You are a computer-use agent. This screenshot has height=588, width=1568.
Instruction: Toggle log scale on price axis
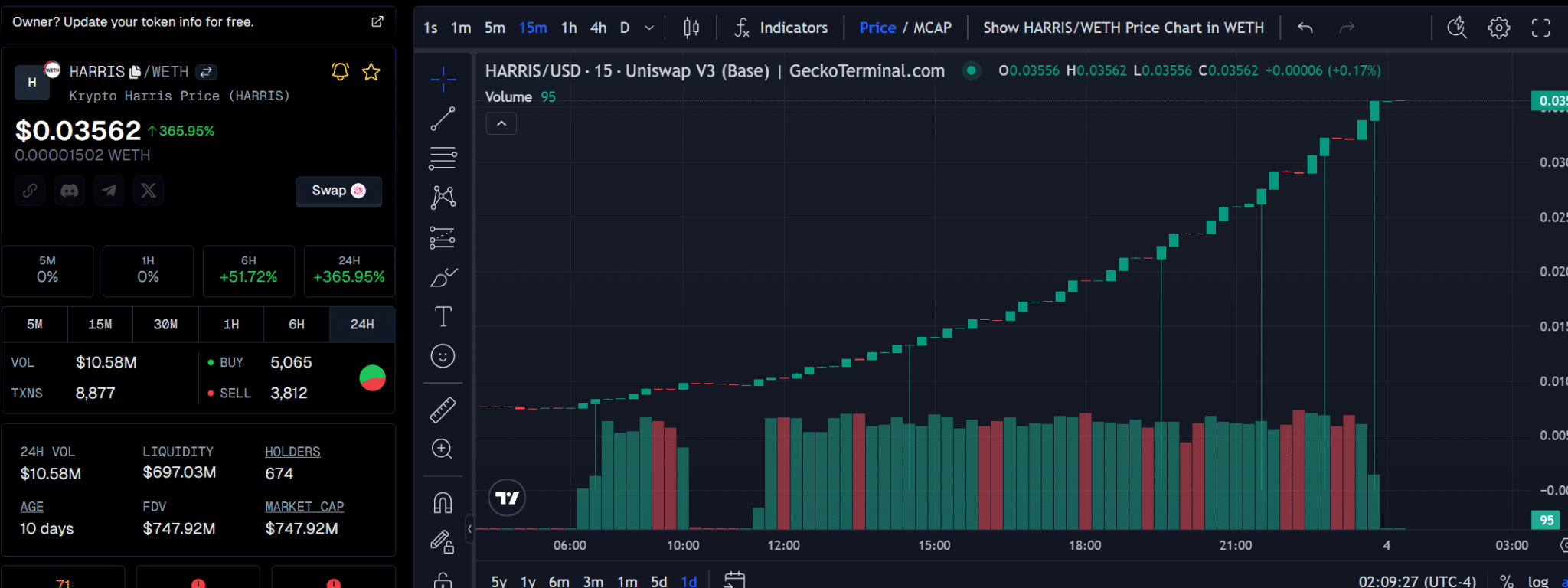tap(1538, 581)
